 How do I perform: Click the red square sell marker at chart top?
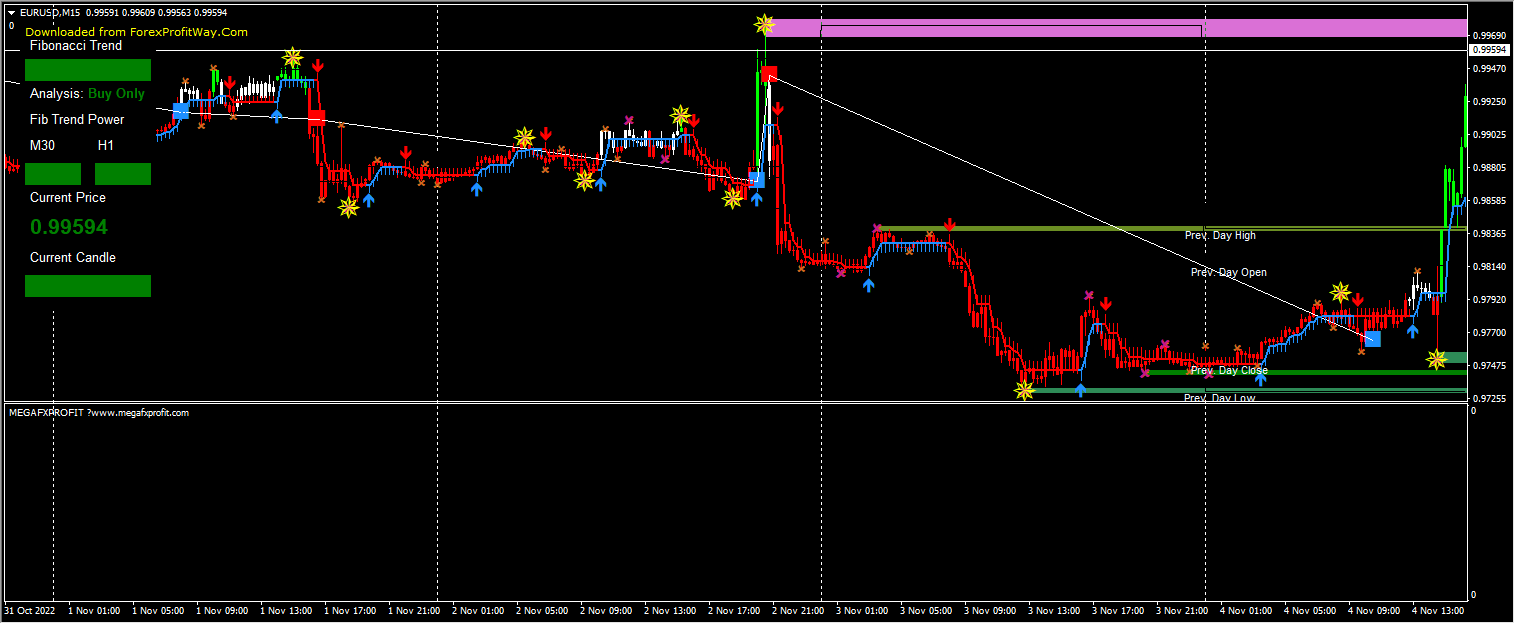[768, 71]
